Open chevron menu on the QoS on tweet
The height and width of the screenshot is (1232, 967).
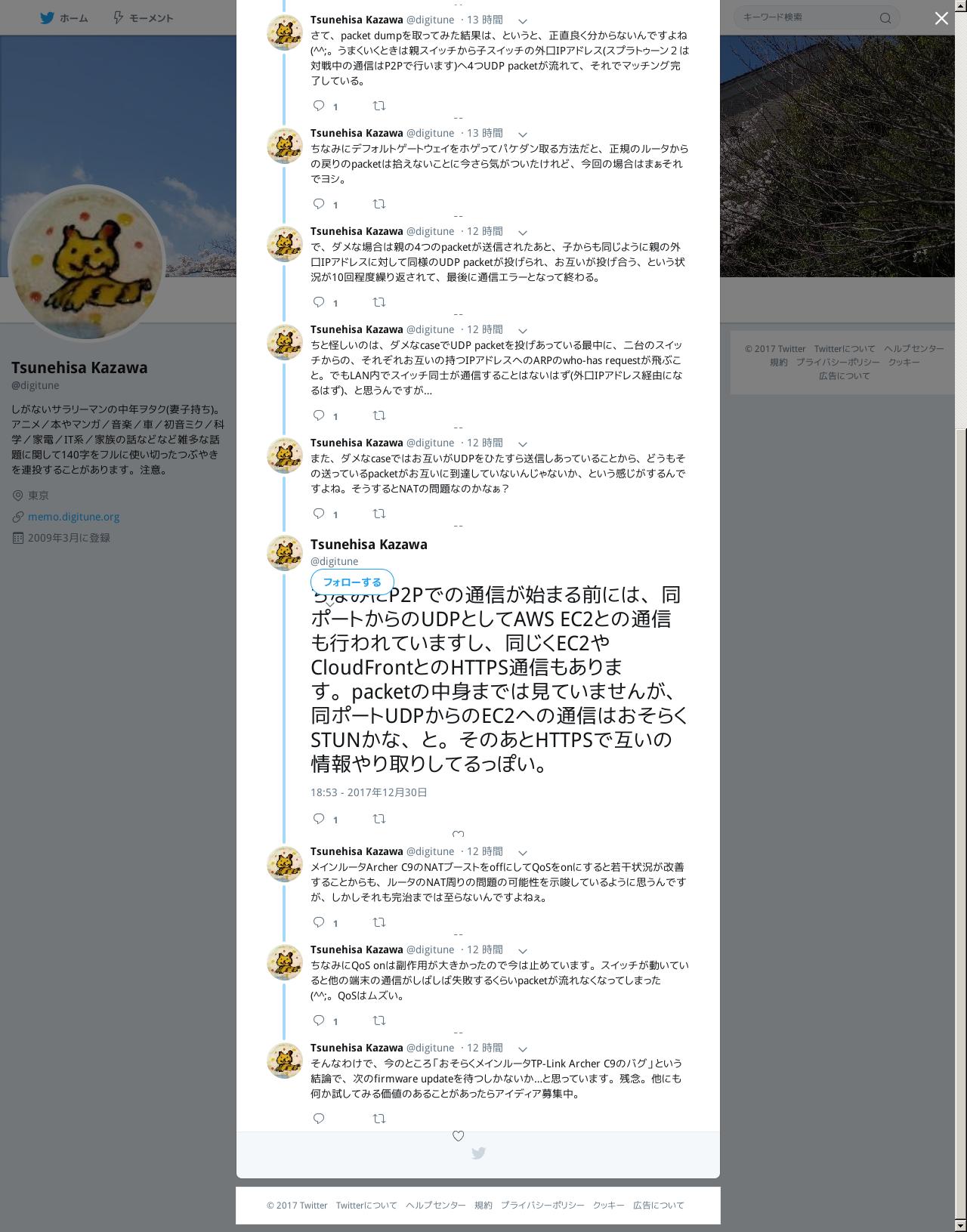point(522,951)
